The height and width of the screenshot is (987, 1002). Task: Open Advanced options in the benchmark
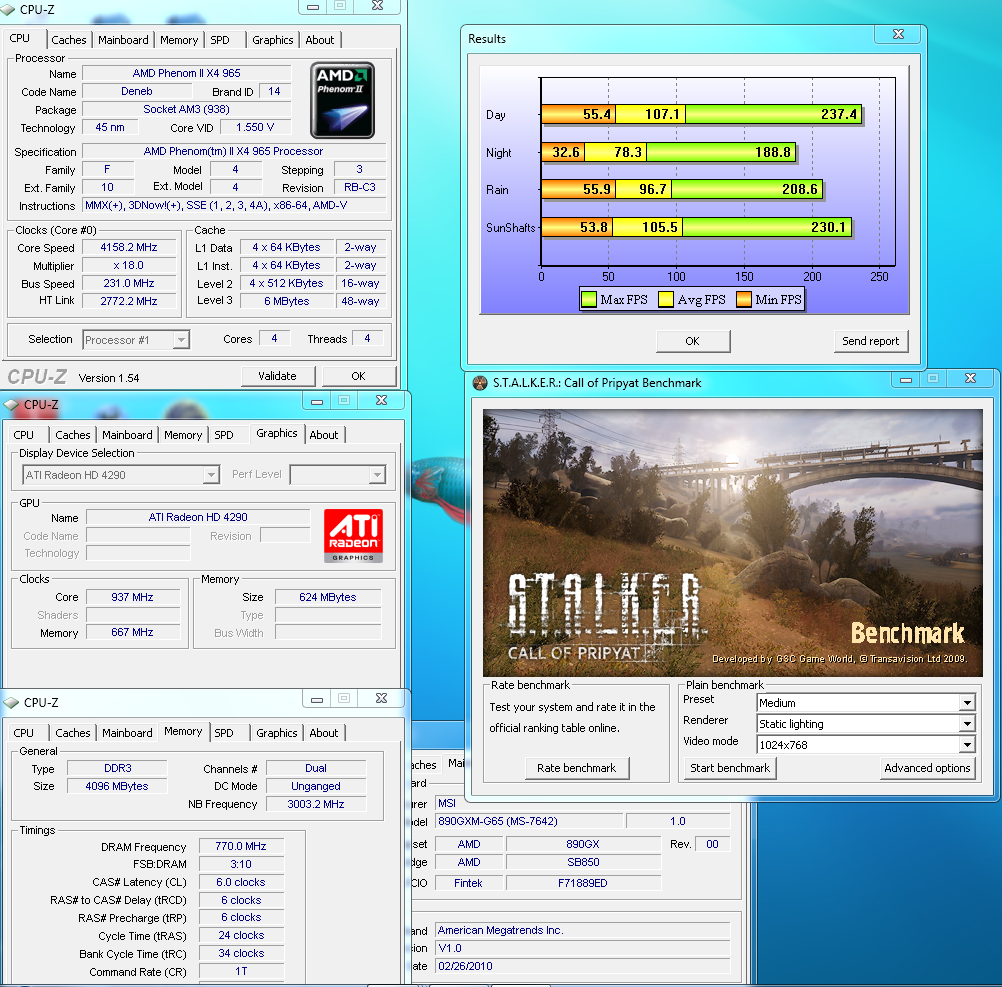(x=927, y=768)
